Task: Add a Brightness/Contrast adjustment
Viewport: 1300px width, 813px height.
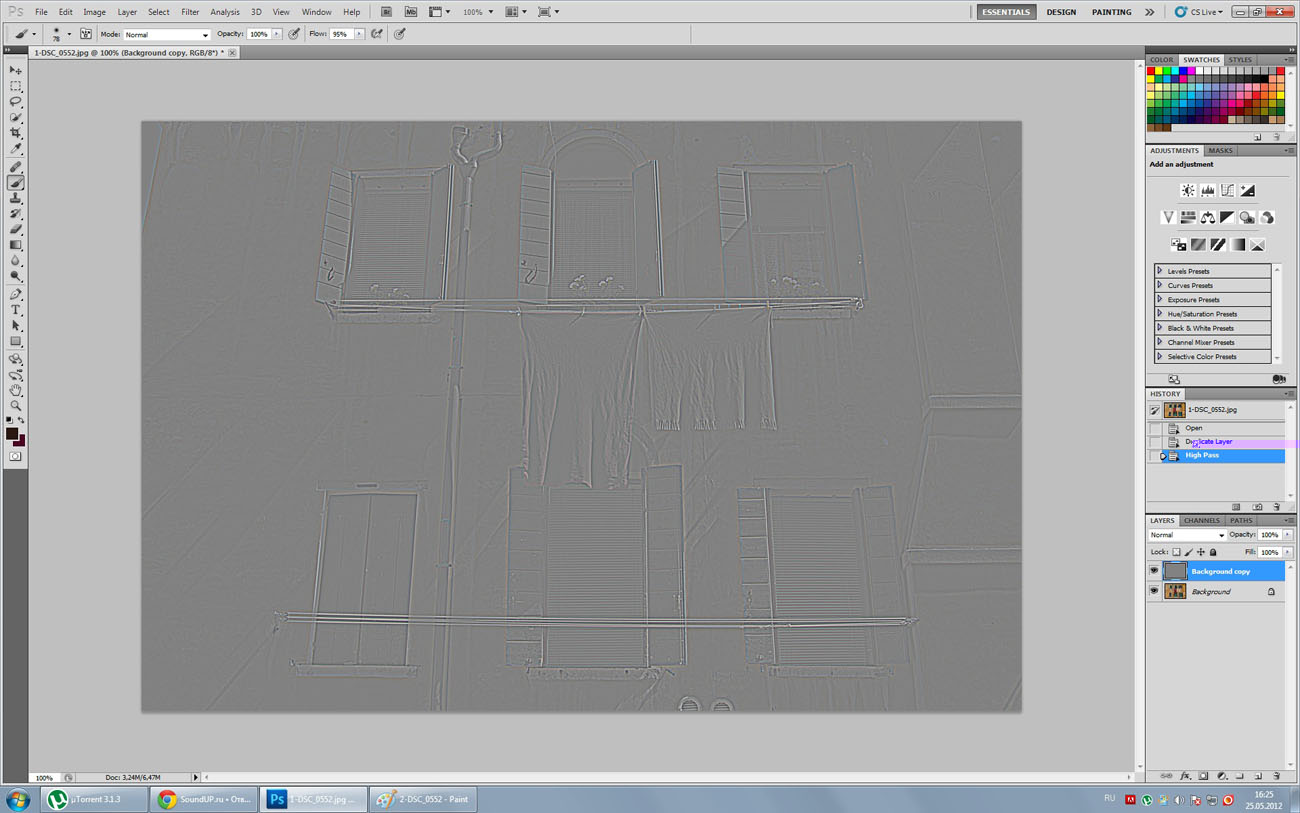Action: (x=1188, y=190)
